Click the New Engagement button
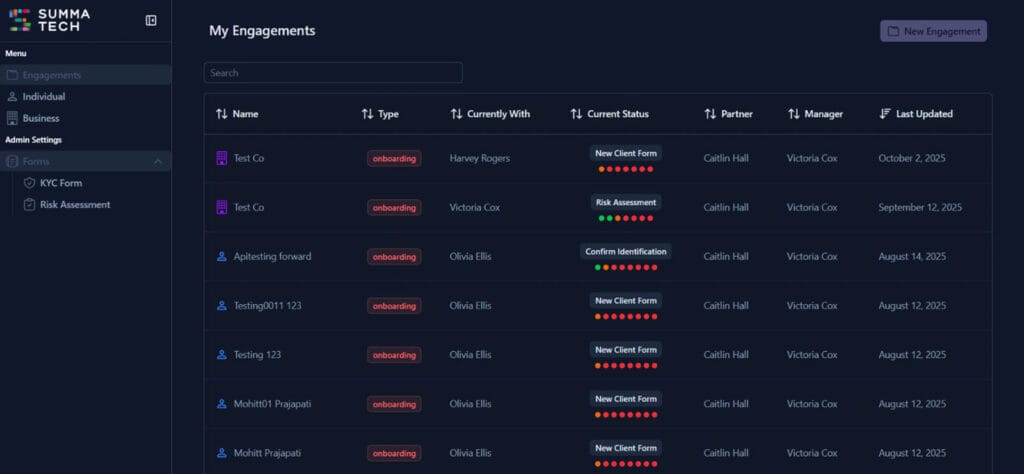Image resolution: width=1024 pixels, height=474 pixels. (933, 31)
